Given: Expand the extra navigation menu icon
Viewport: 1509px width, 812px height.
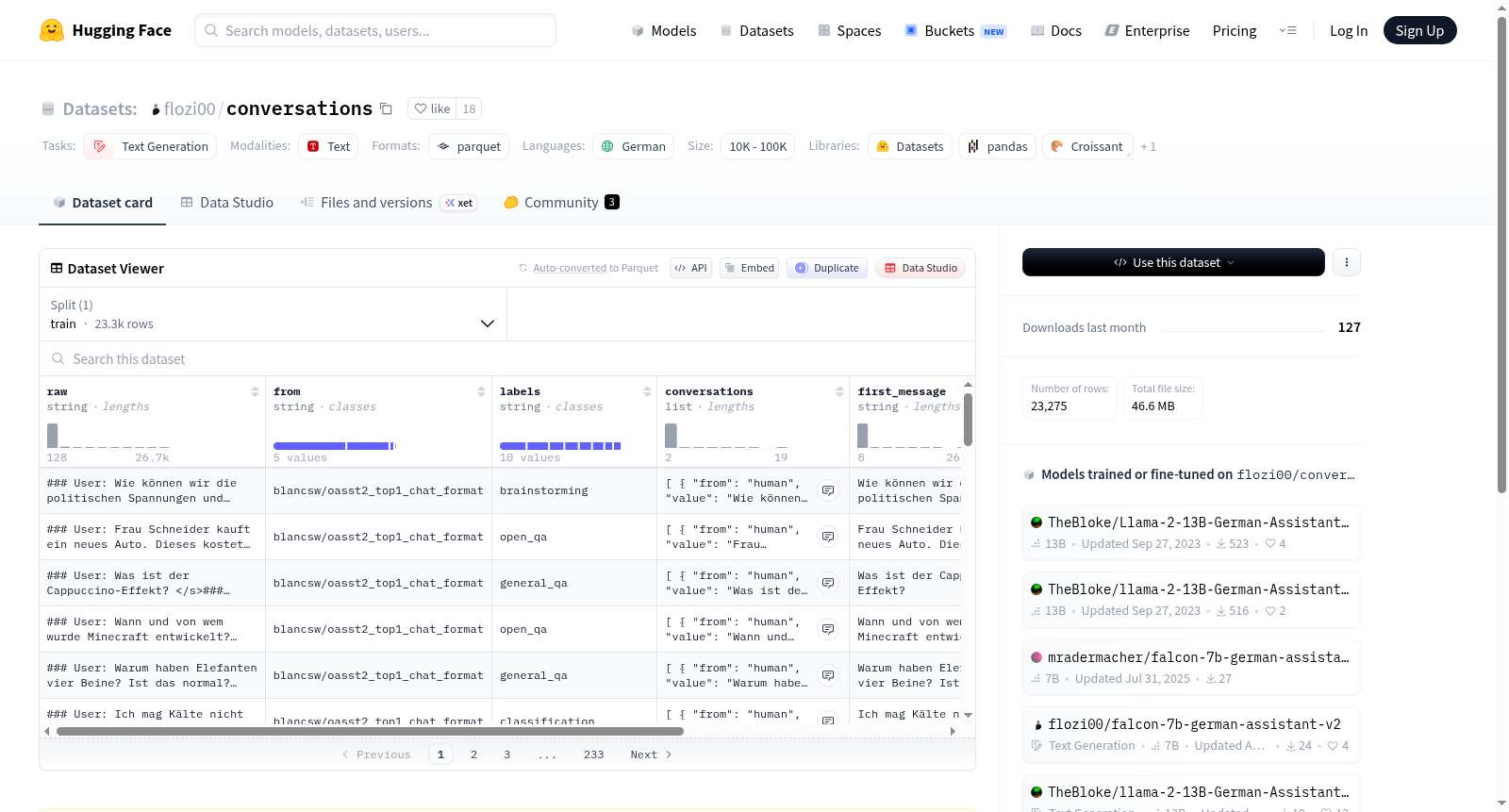Looking at the screenshot, I should tap(1287, 30).
